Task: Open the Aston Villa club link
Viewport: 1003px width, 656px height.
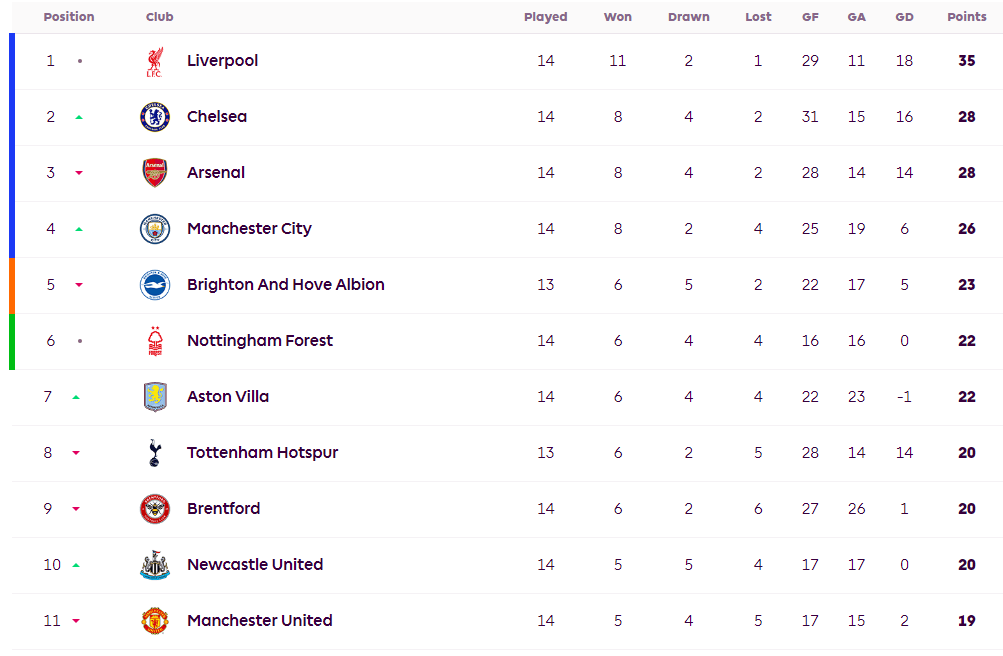Action: pos(228,397)
